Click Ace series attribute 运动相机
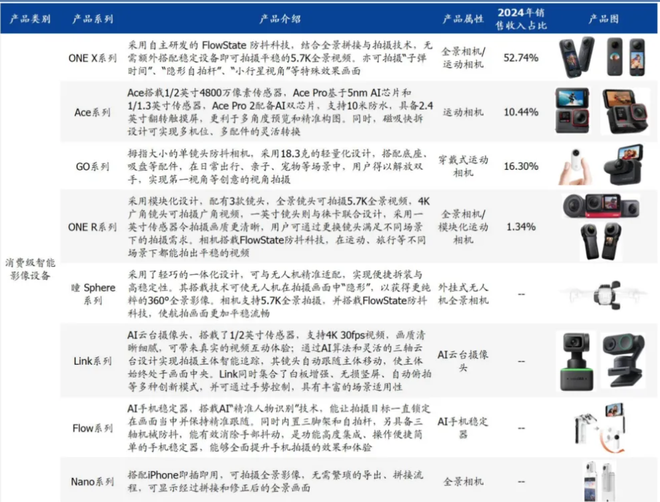 (x=463, y=112)
